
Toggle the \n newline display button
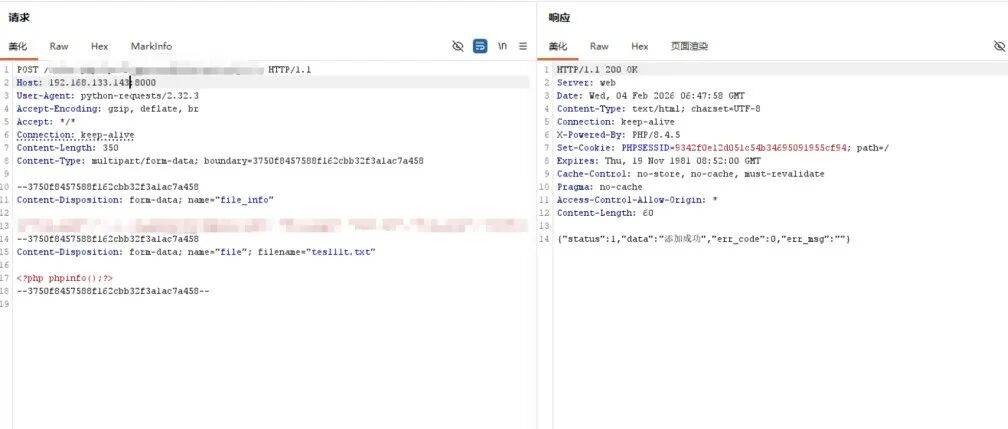coord(502,46)
